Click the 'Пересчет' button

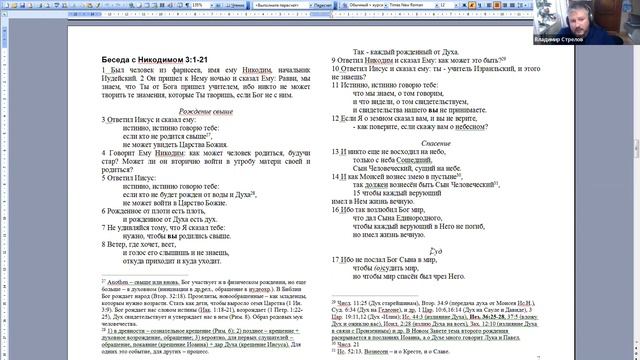[x=323, y=5]
